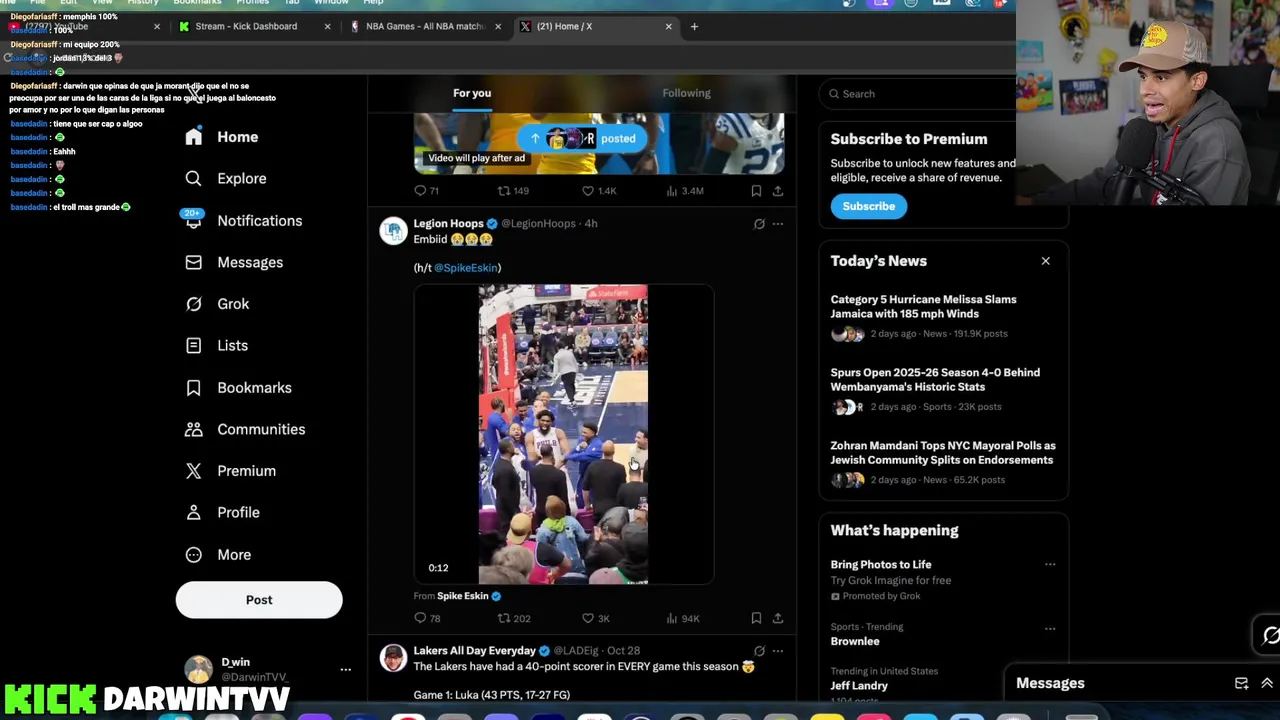Switch to Stream - Kick Dashboard browser tab
The width and height of the screenshot is (1280, 720).
pos(246,27)
